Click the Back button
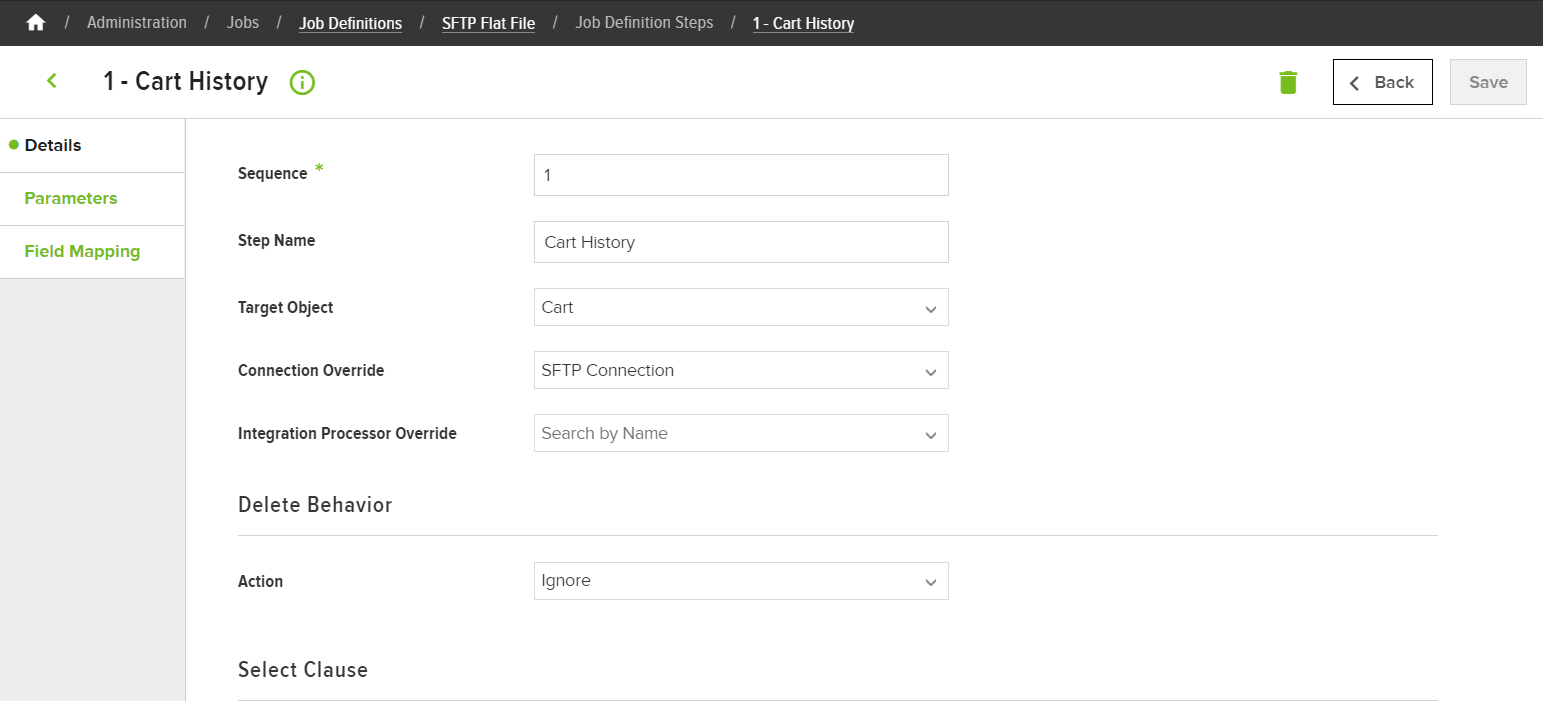Image resolution: width=1543 pixels, height=701 pixels. [1383, 82]
